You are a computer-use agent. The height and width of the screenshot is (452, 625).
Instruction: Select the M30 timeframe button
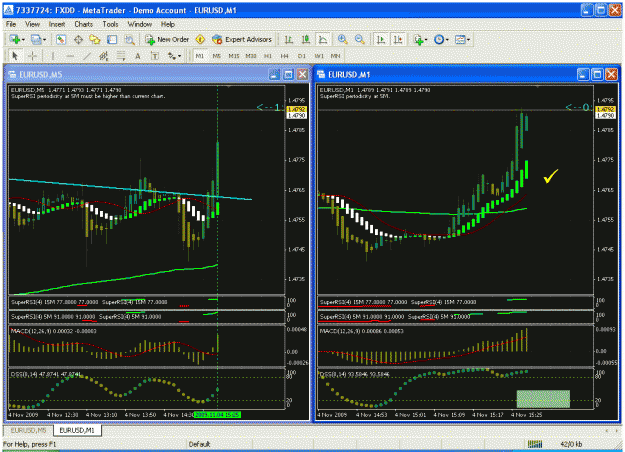(251, 56)
